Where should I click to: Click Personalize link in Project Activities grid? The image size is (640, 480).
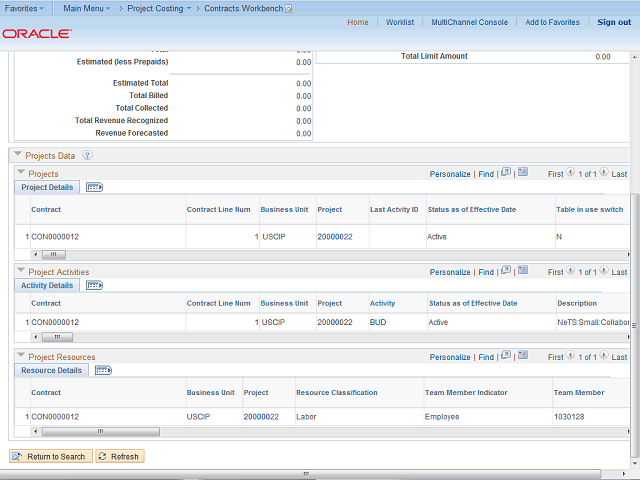point(450,272)
